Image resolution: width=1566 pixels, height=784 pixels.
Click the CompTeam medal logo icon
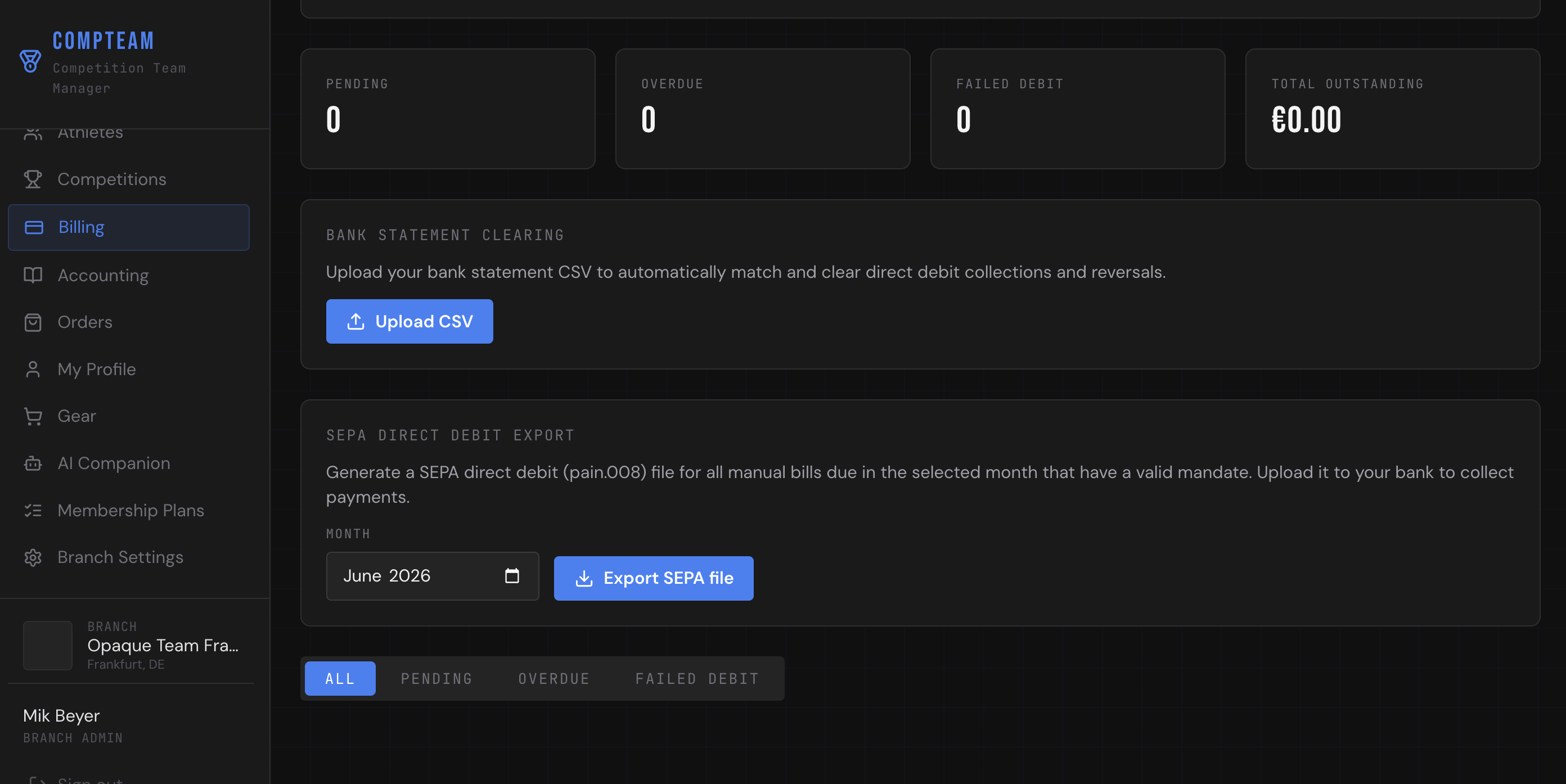point(30,61)
